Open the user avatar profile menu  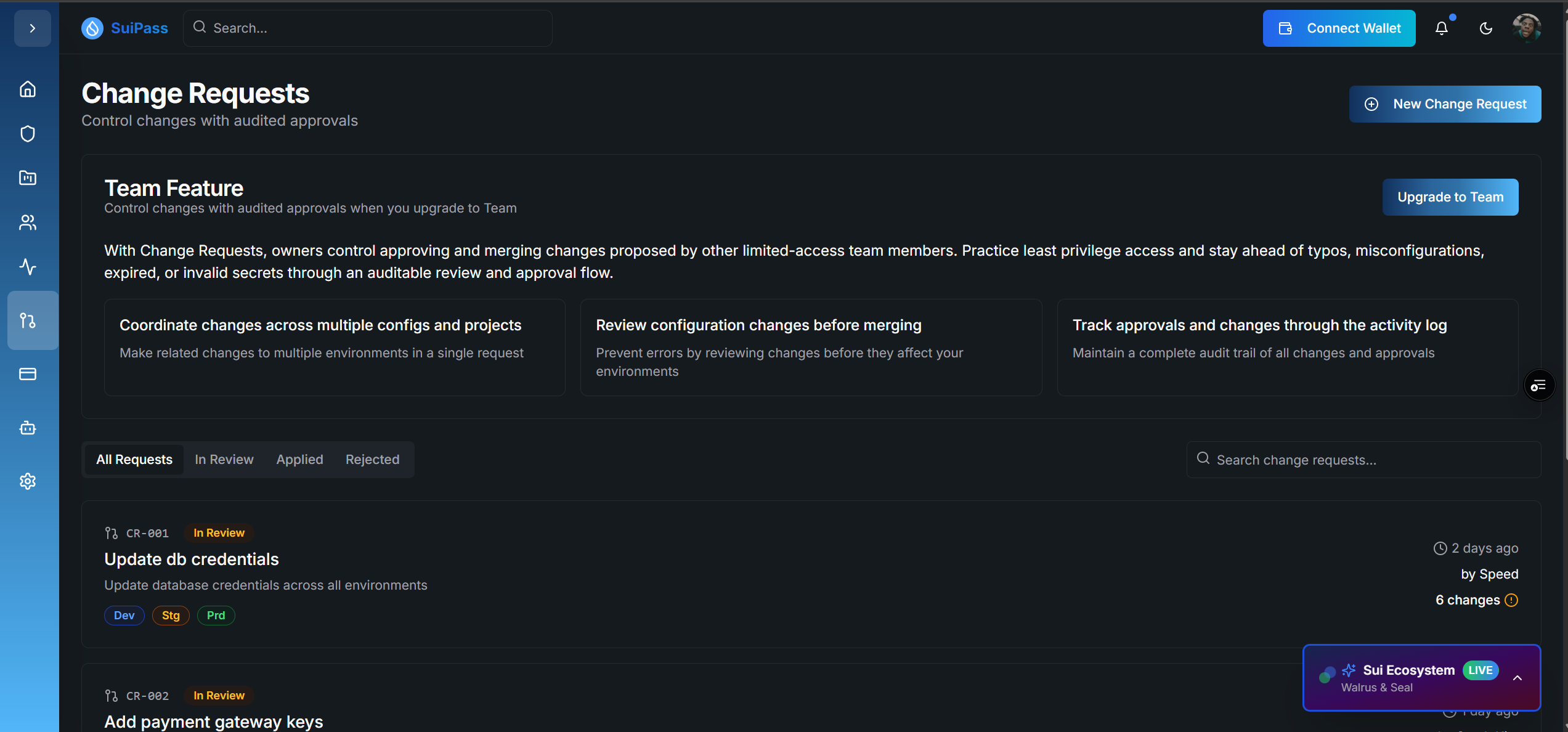coord(1527,28)
